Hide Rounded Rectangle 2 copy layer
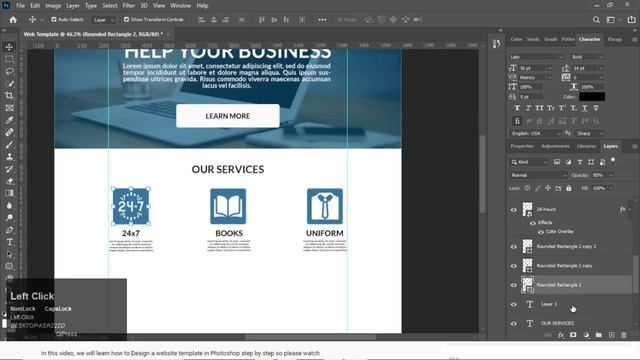 coord(513,266)
